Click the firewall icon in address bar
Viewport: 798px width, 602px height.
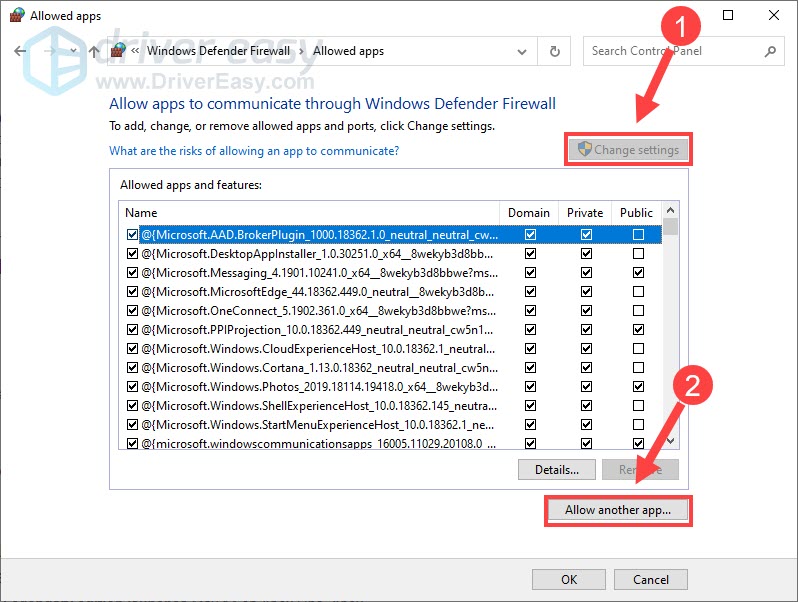tap(118, 50)
